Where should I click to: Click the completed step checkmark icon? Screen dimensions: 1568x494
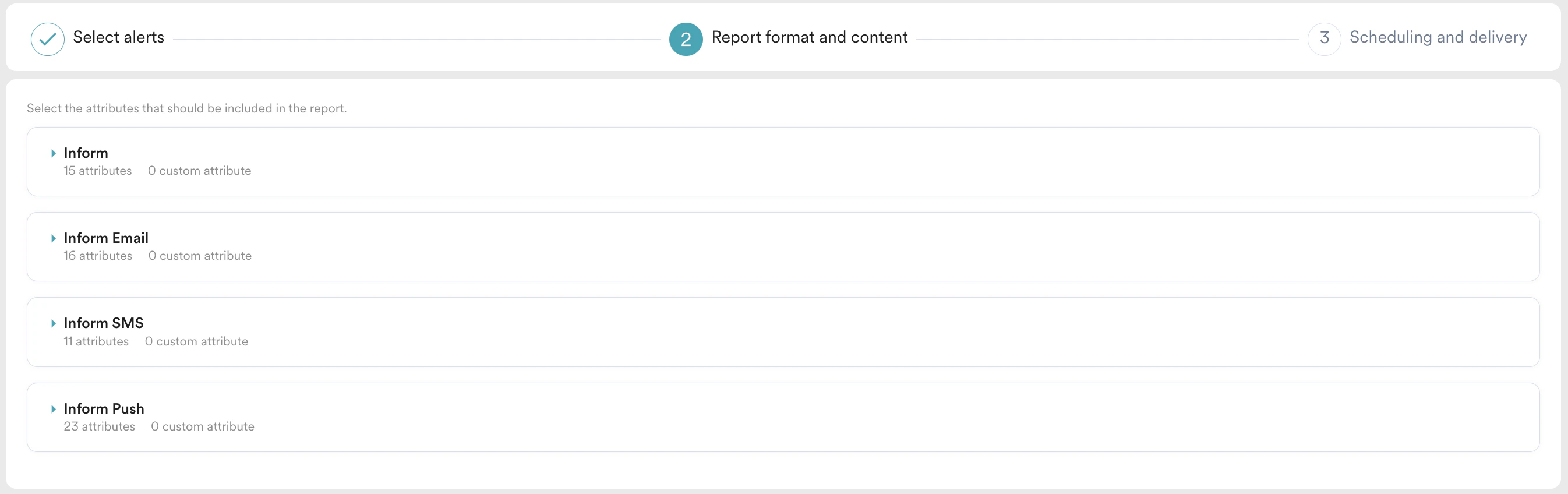[x=48, y=39]
